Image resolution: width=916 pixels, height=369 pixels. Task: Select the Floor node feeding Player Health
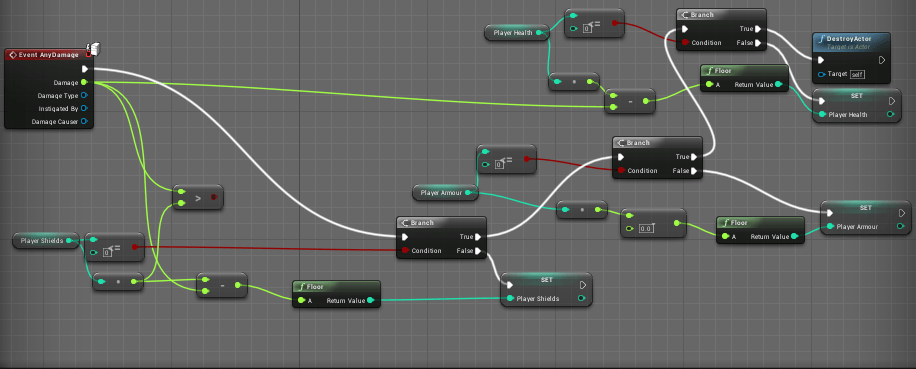[x=744, y=78]
